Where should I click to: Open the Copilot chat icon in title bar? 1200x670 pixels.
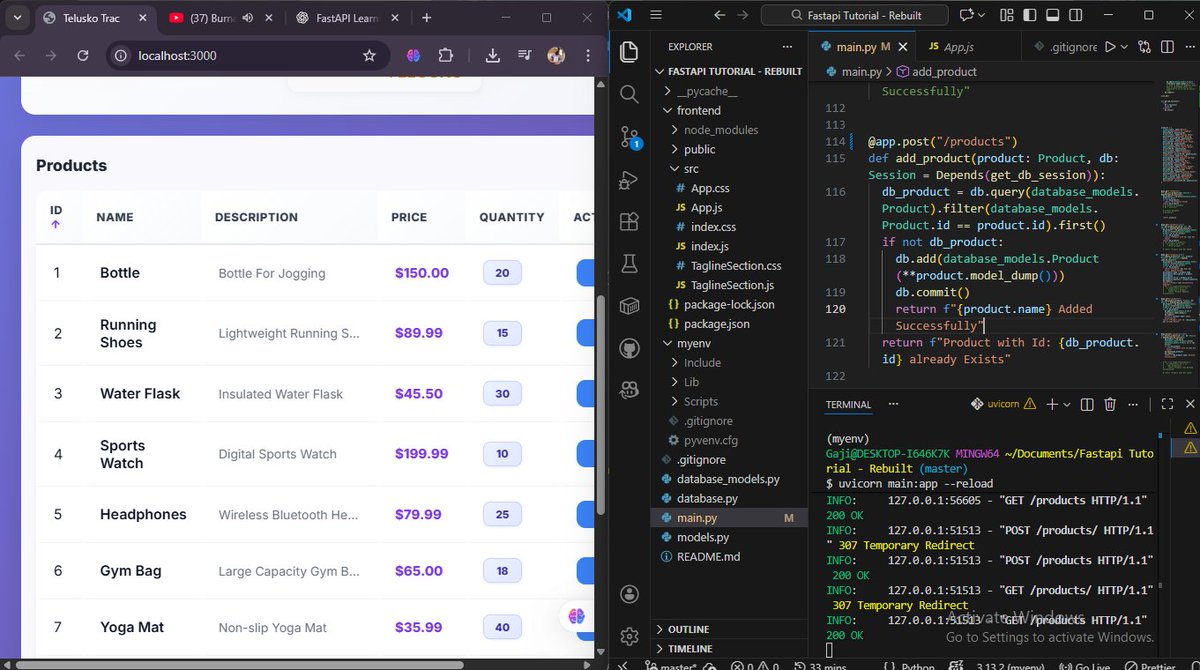(967, 15)
